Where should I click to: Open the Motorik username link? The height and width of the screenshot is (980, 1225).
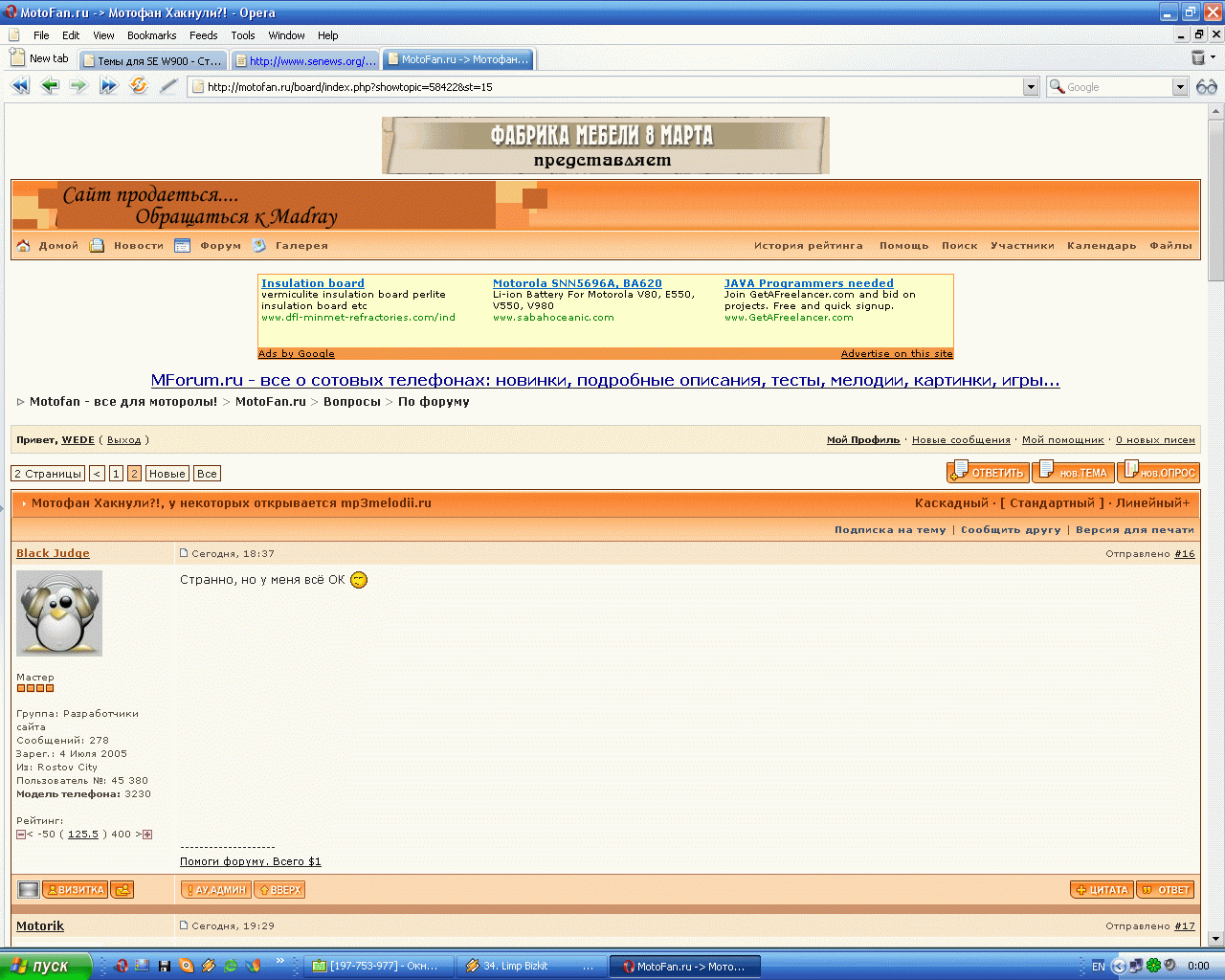(x=40, y=926)
